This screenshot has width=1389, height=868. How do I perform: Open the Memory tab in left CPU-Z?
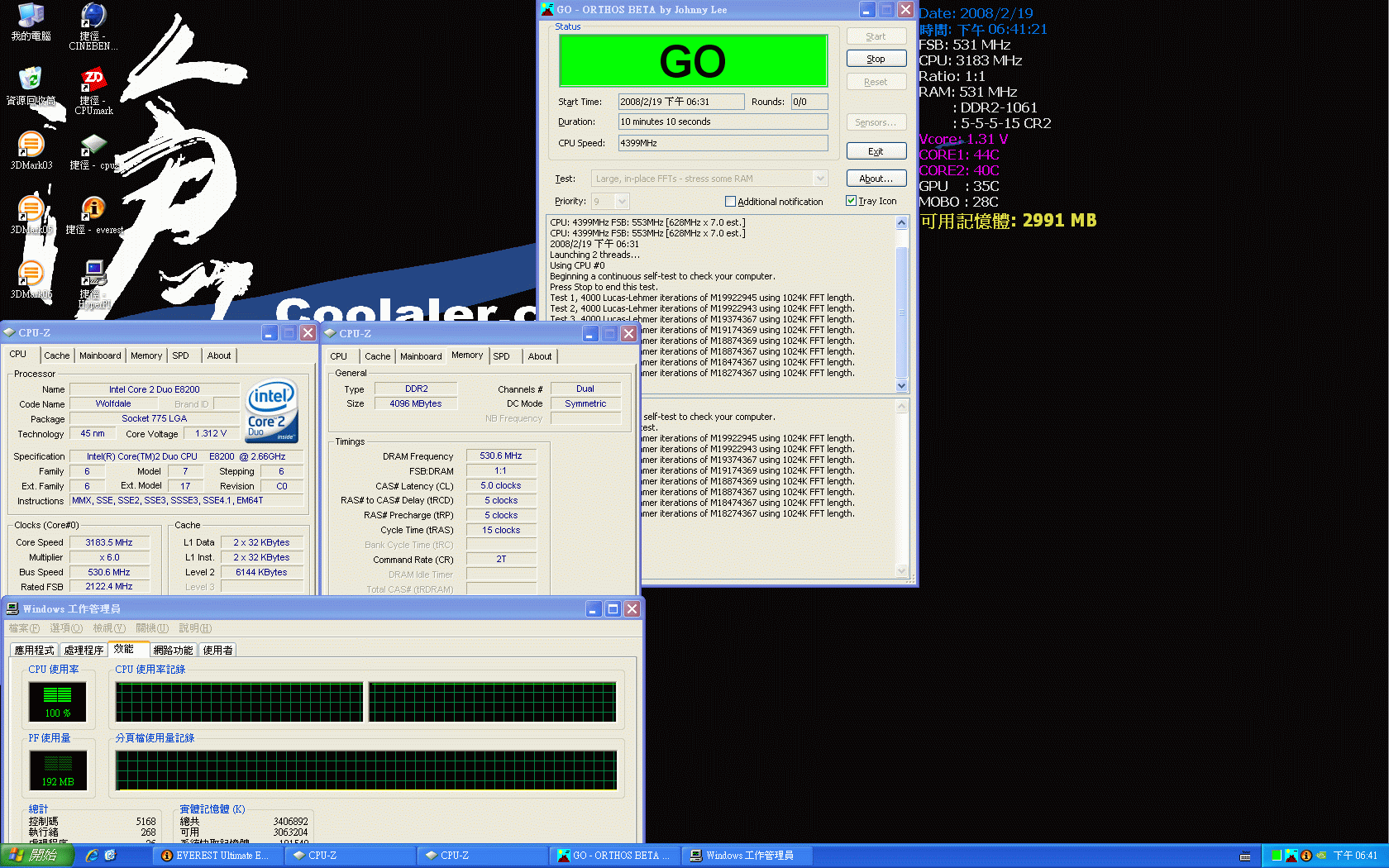[x=146, y=355]
